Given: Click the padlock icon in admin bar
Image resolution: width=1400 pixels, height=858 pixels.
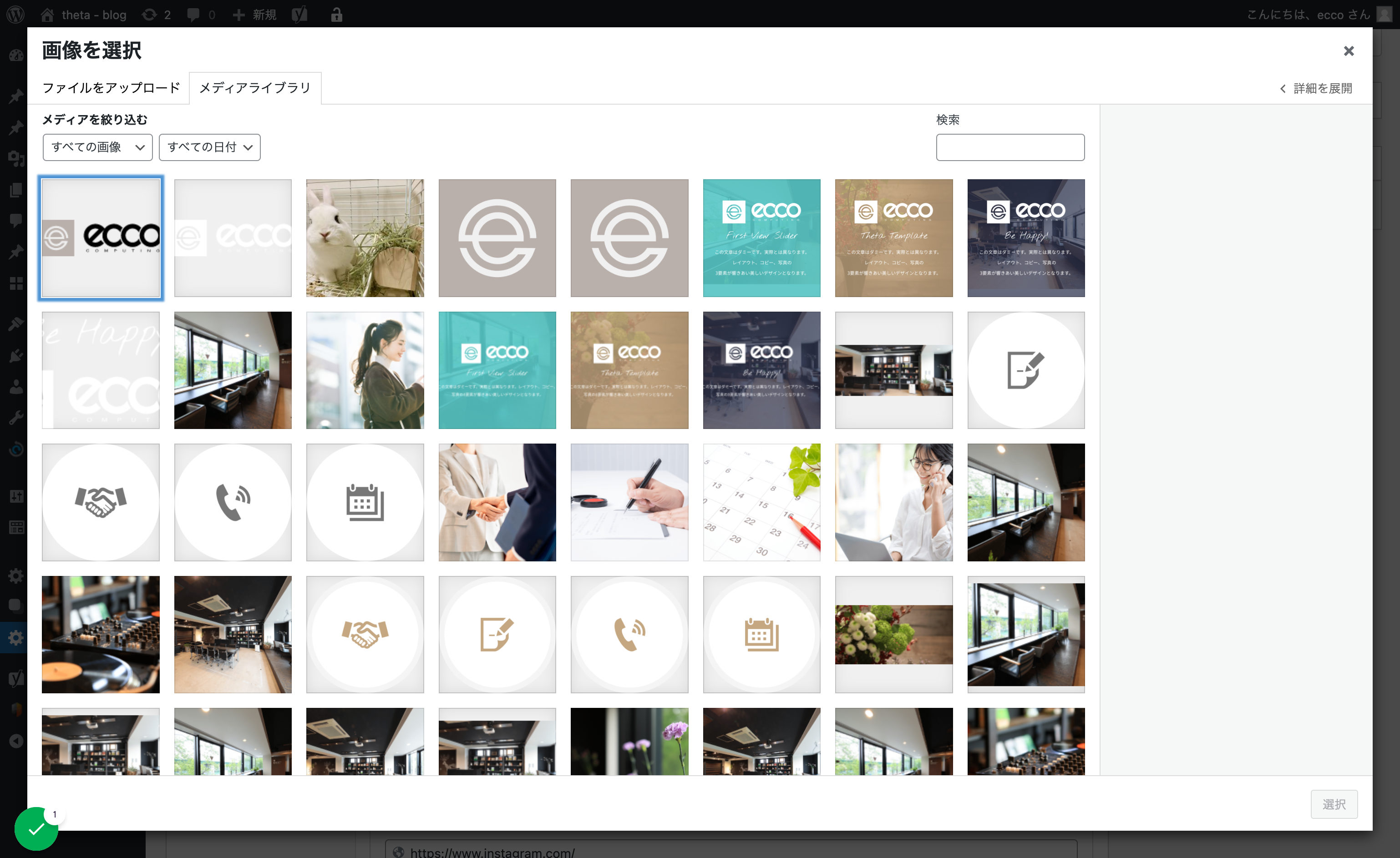Looking at the screenshot, I should coord(336,14).
